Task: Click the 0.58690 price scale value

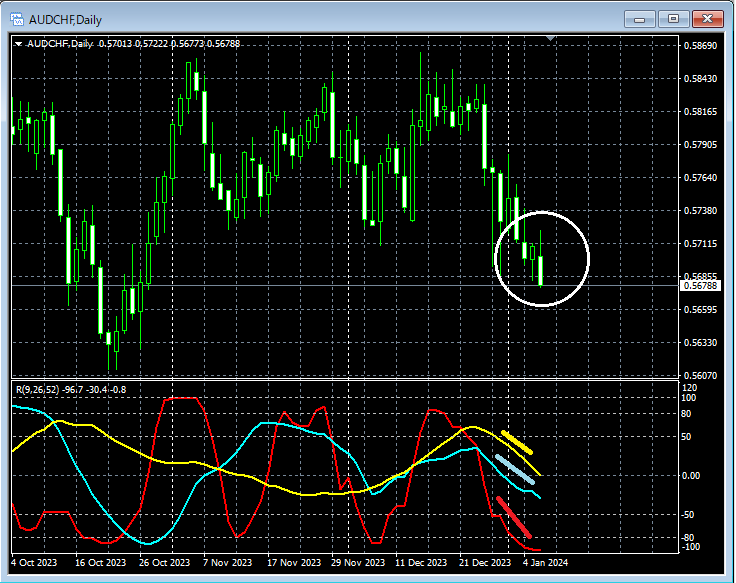Action: 700,46
